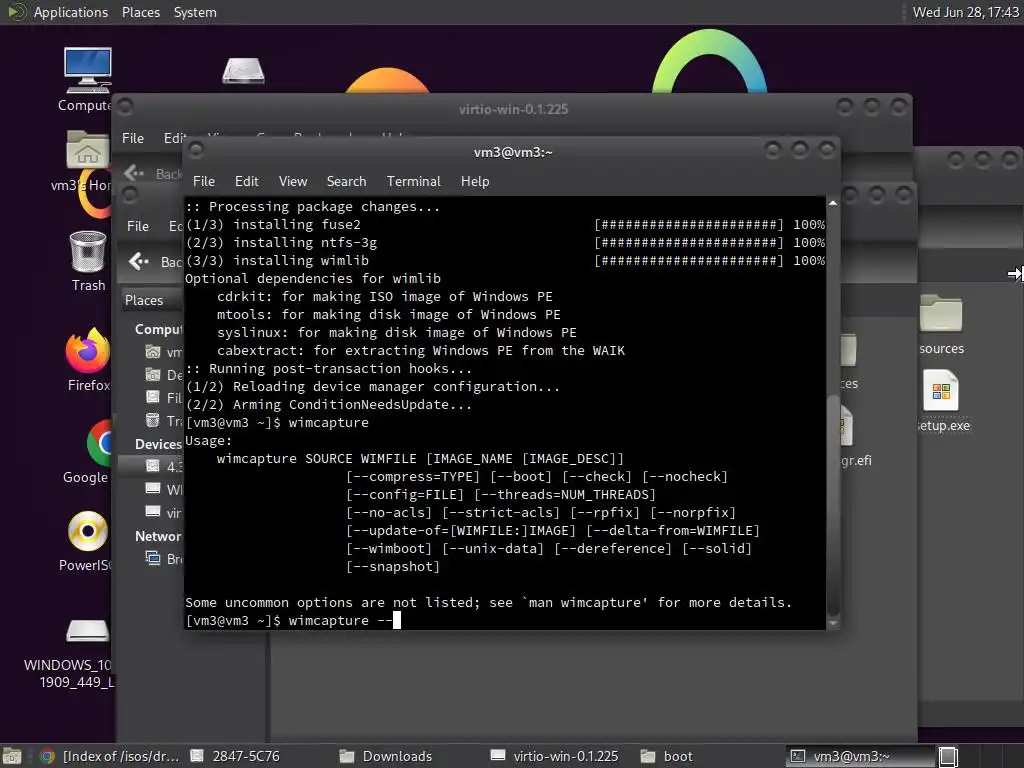1024x768 pixels.
Task: Switch to the boot taskbar window
Action: click(x=667, y=756)
